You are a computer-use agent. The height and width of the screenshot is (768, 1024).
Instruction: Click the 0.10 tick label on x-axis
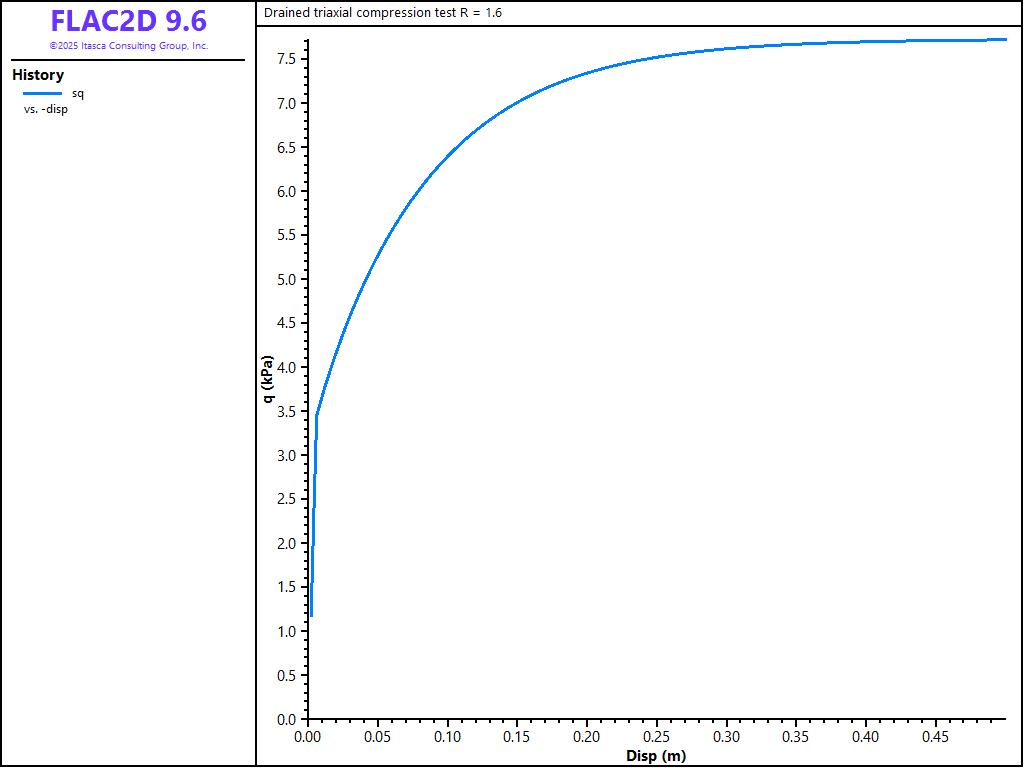[x=447, y=737]
